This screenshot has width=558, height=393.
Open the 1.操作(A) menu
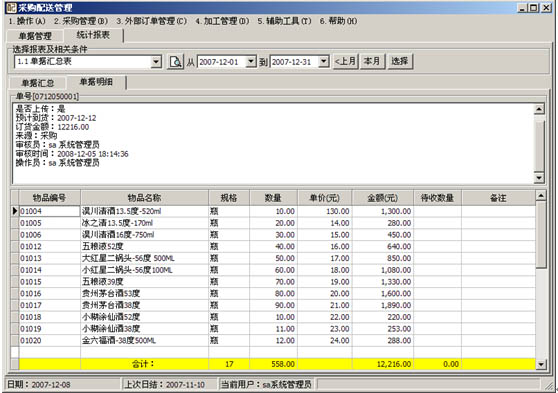coord(27,21)
